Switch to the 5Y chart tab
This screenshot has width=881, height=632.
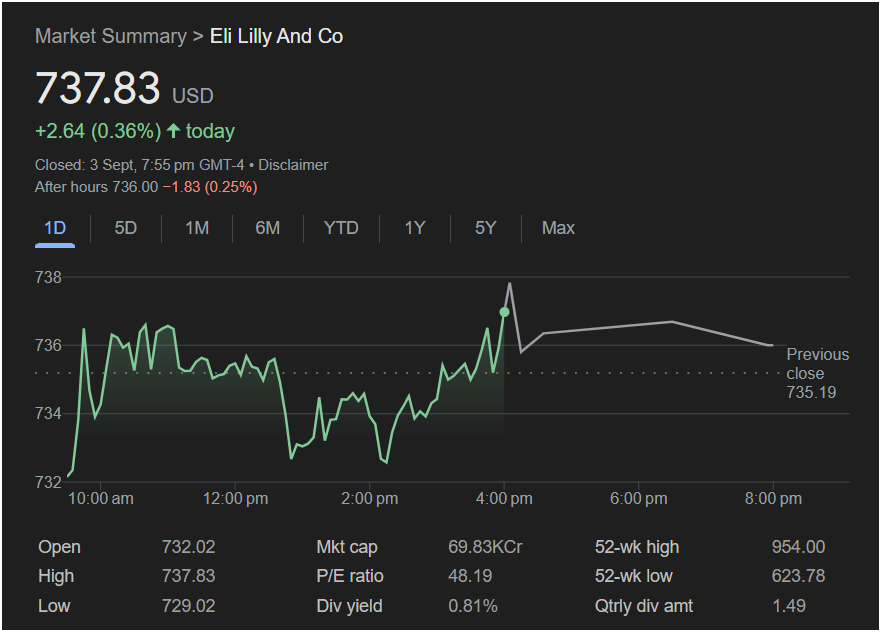coord(486,228)
